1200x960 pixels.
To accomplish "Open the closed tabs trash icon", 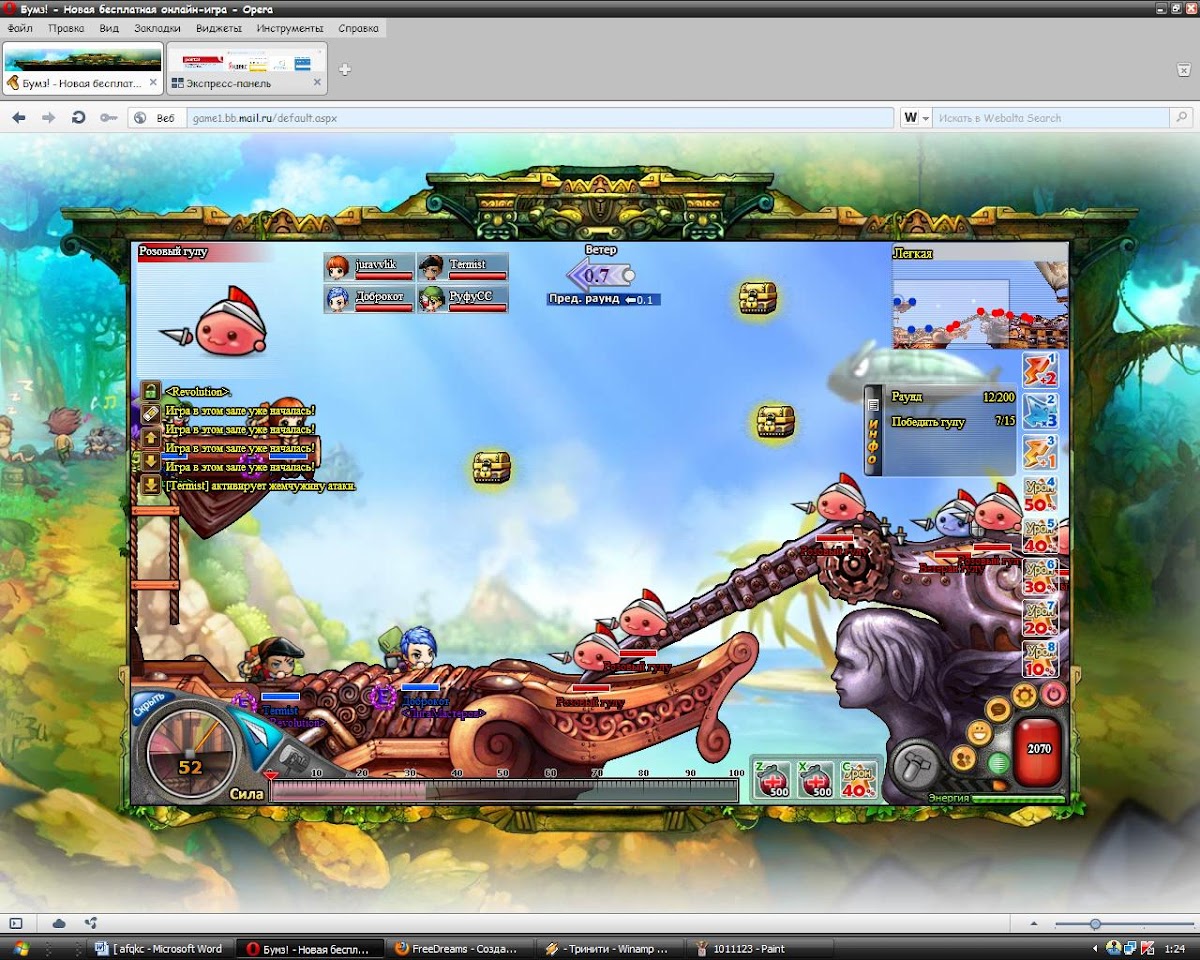I will [1183, 69].
